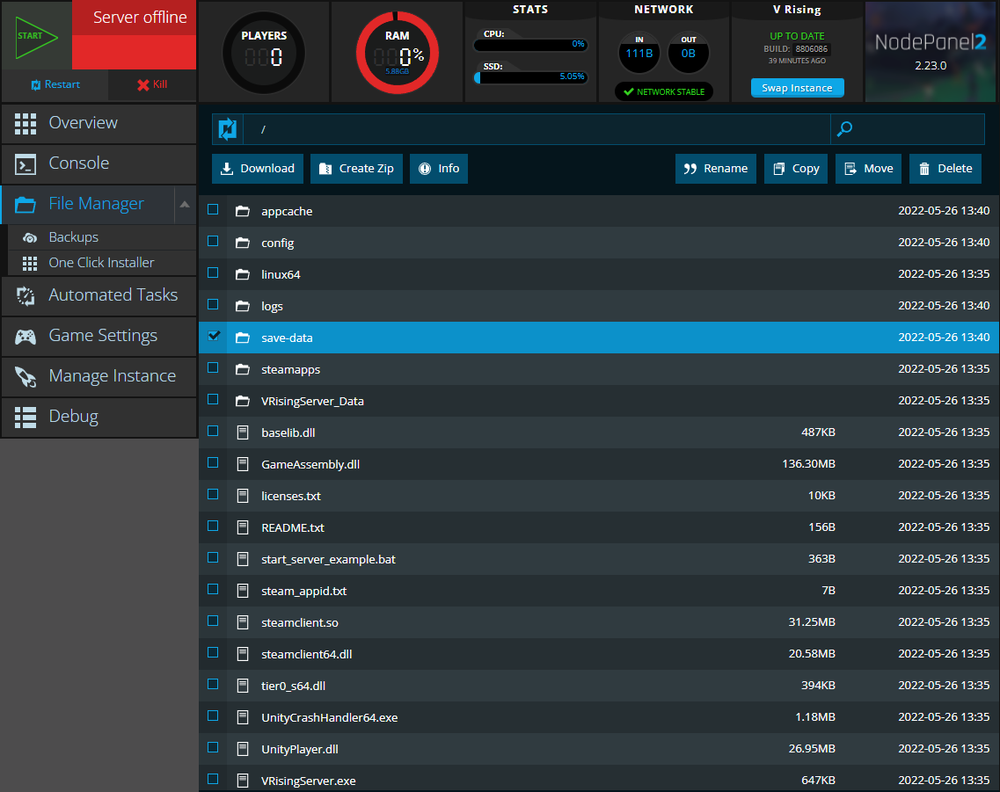The width and height of the screenshot is (1000, 792).
Task: Delete the selected save-data folder
Action: tap(945, 169)
